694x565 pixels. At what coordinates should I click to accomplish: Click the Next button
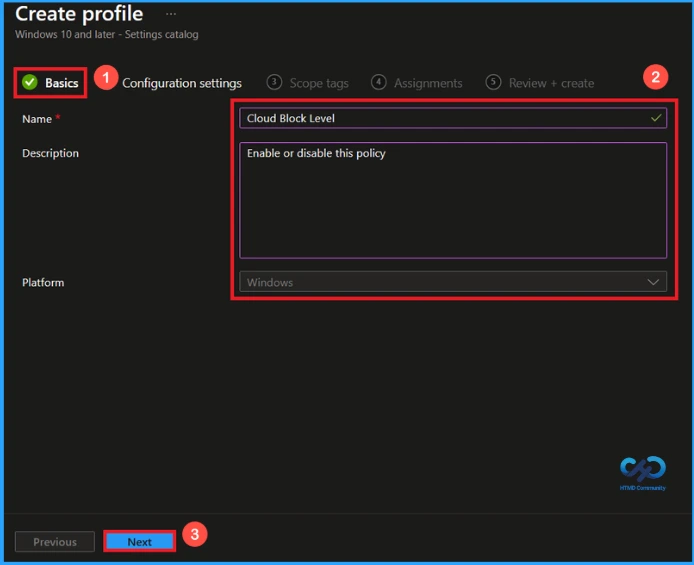coord(139,542)
